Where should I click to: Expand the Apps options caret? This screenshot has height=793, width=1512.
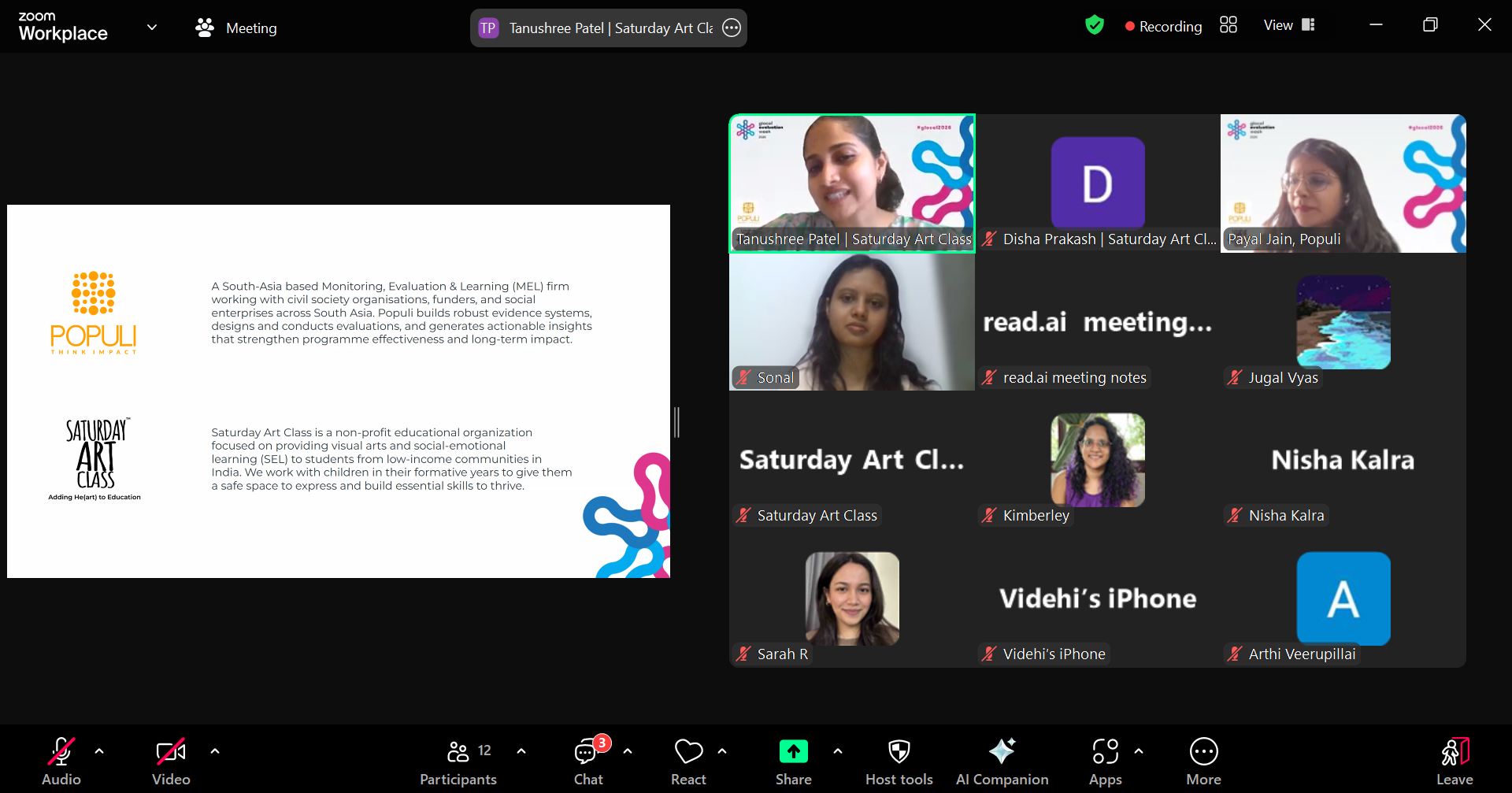[x=1139, y=751]
